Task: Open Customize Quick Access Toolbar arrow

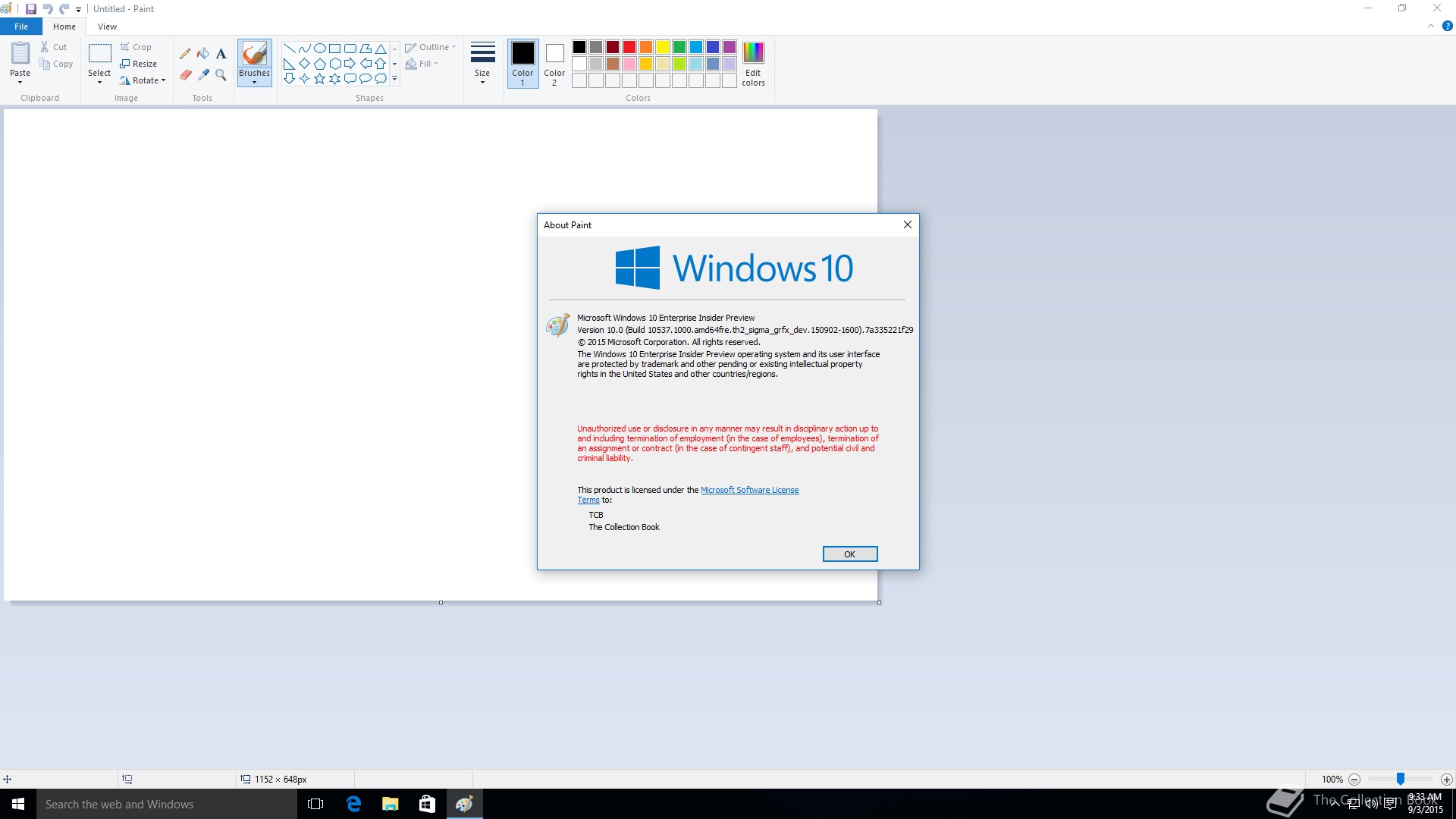Action: [x=78, y=10]
